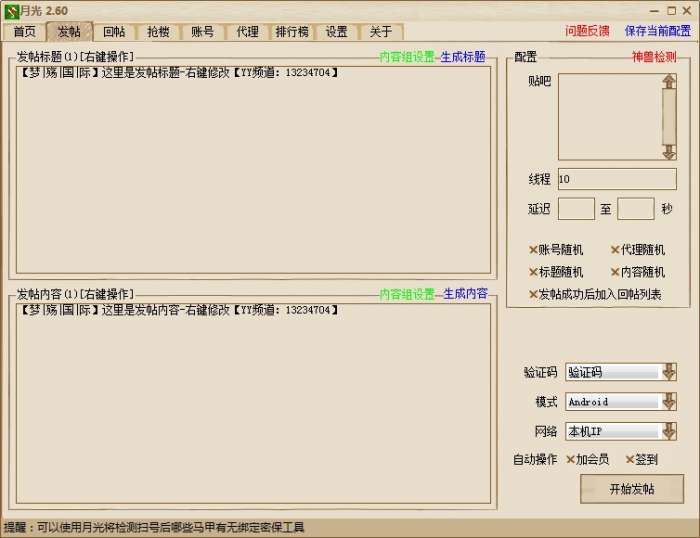Image resolution: width=700 pixels, height=538 pixels.
Task: Click the 贴吧 list scrollbar thumb
Action: [668, 116]
